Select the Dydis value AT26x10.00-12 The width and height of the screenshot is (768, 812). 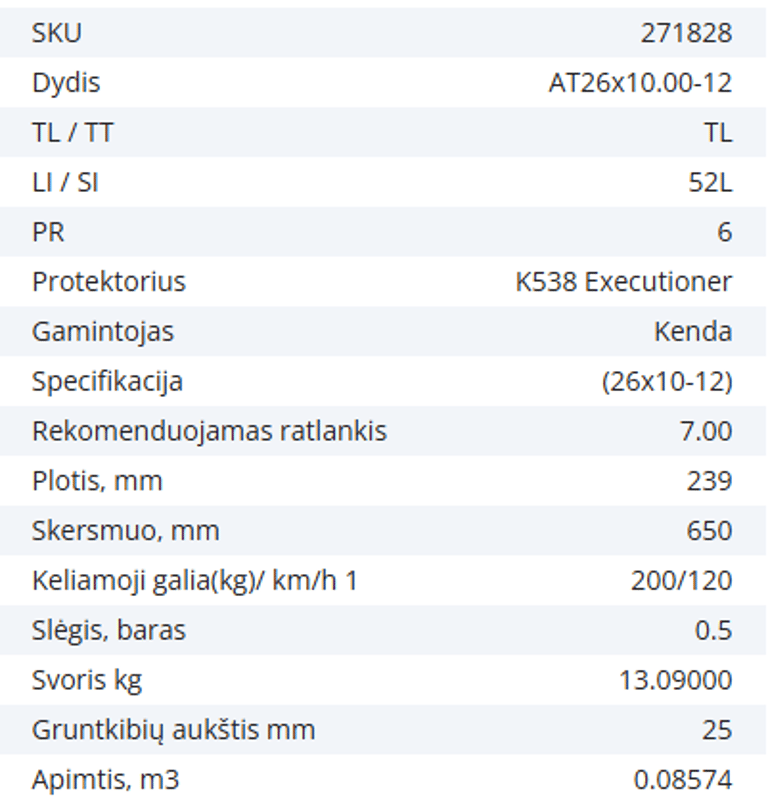640,82
